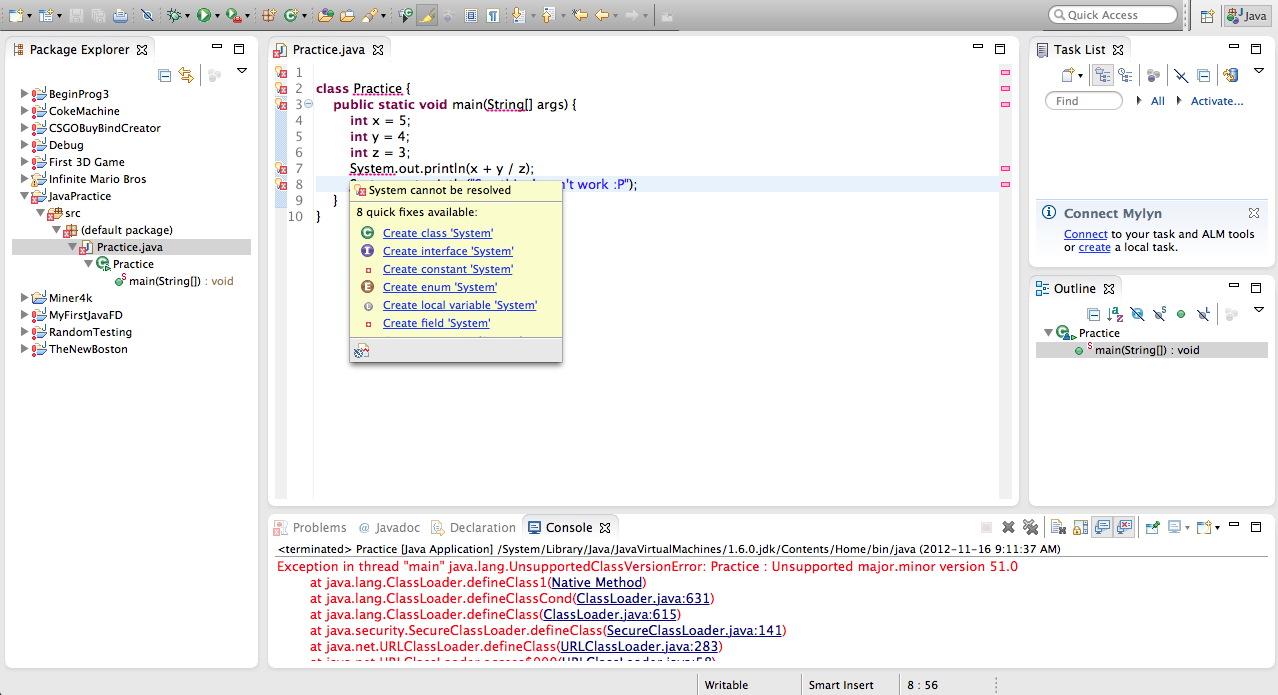The image size is (1278, 695).
Task: Select the Practice.java editor tab
Action: [328, 49]
